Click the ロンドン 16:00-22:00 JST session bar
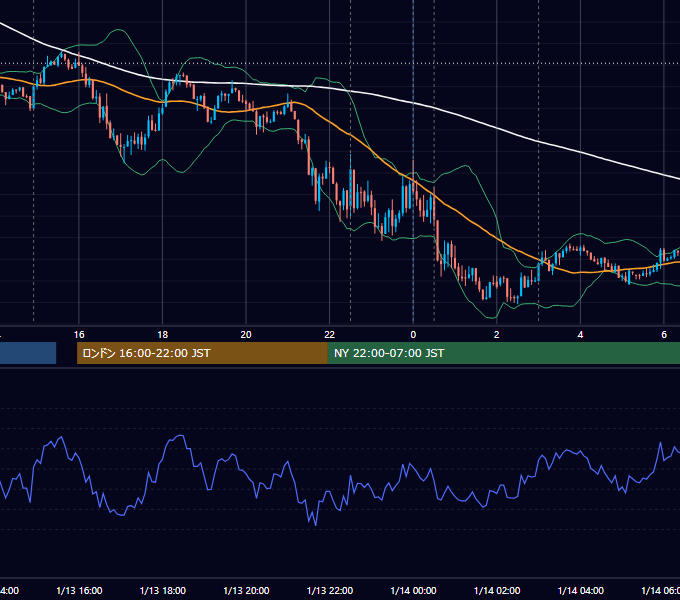This screenshot has height=600, width=680. pyautogui.click(x=202, y=353)
